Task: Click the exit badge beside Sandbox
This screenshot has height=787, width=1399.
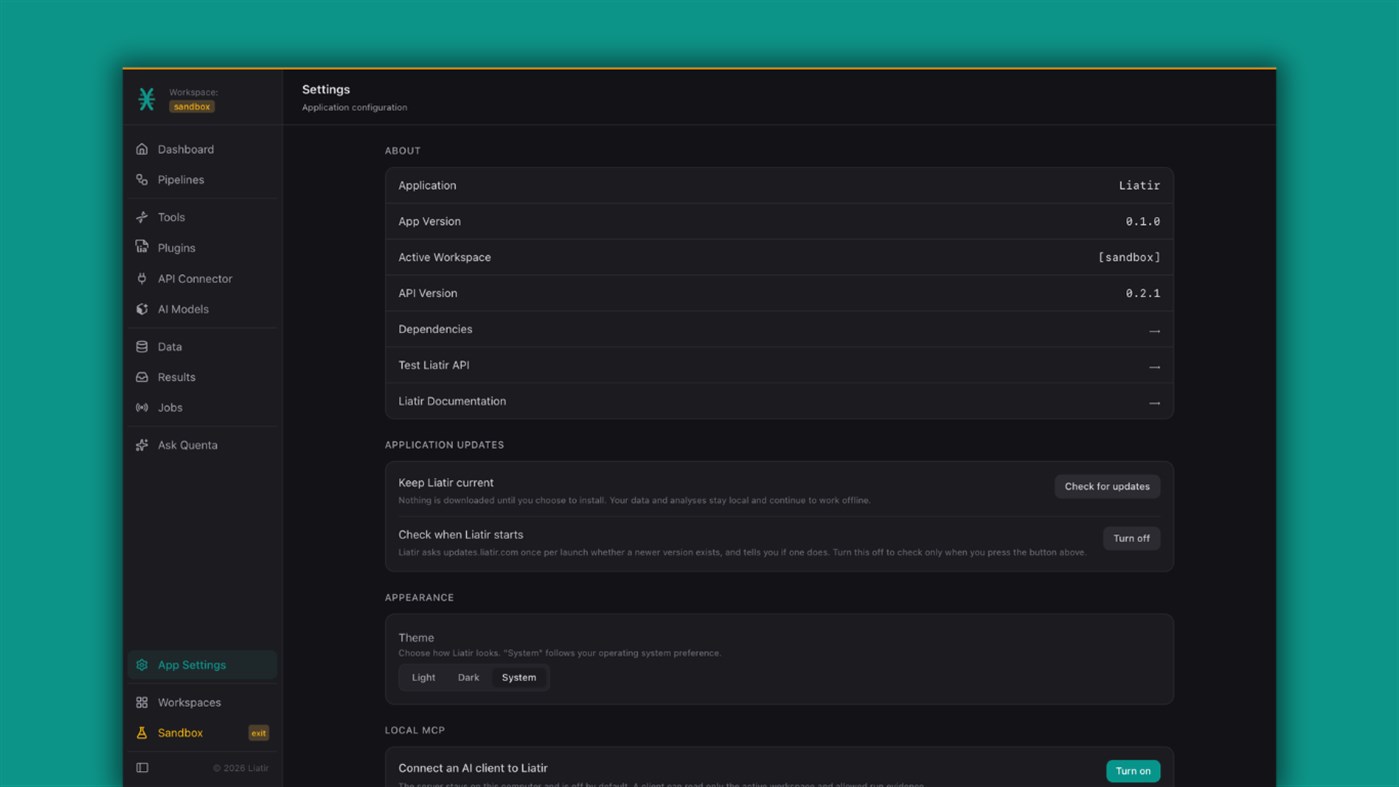Action: [258, 733]
